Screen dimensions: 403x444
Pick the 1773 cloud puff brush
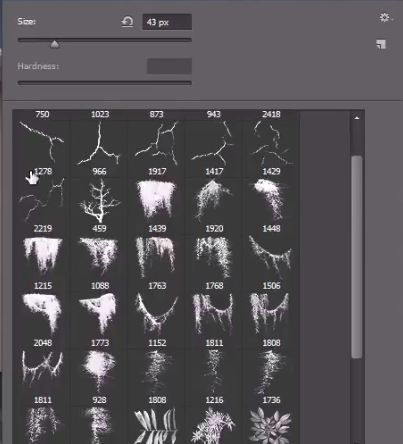pyautogui.click(x=99, y=367)
